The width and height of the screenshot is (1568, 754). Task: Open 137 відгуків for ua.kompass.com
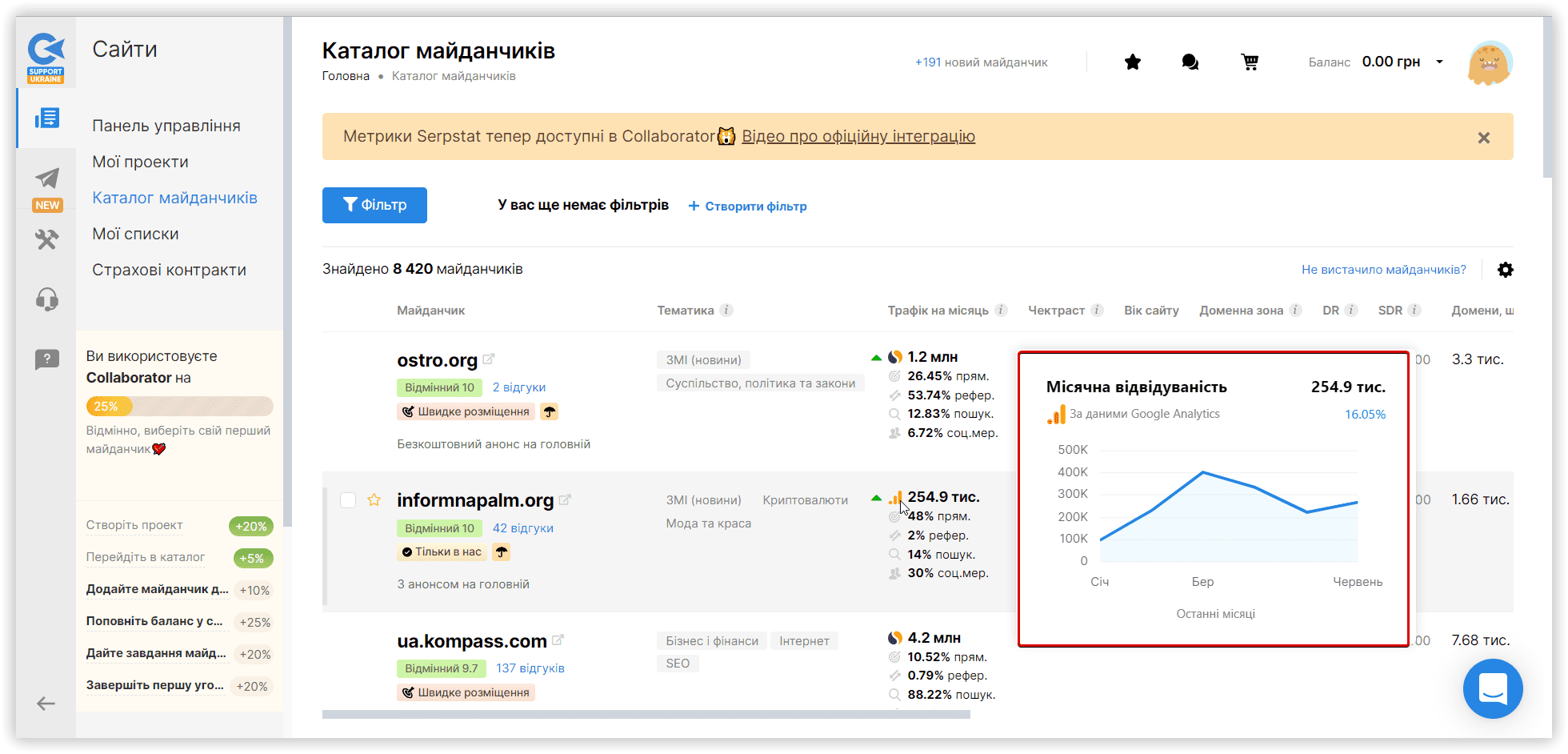tap(530, 668)
